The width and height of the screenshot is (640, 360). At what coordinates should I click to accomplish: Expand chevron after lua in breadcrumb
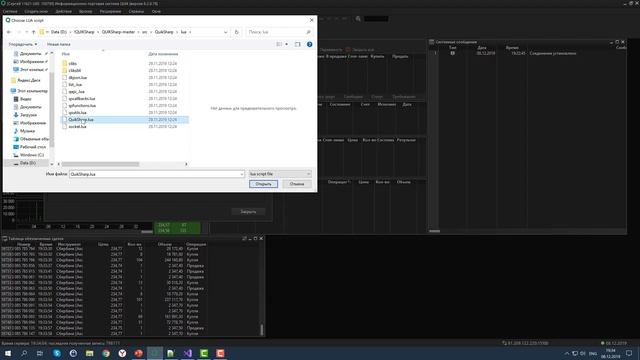(x=190, y=32)
